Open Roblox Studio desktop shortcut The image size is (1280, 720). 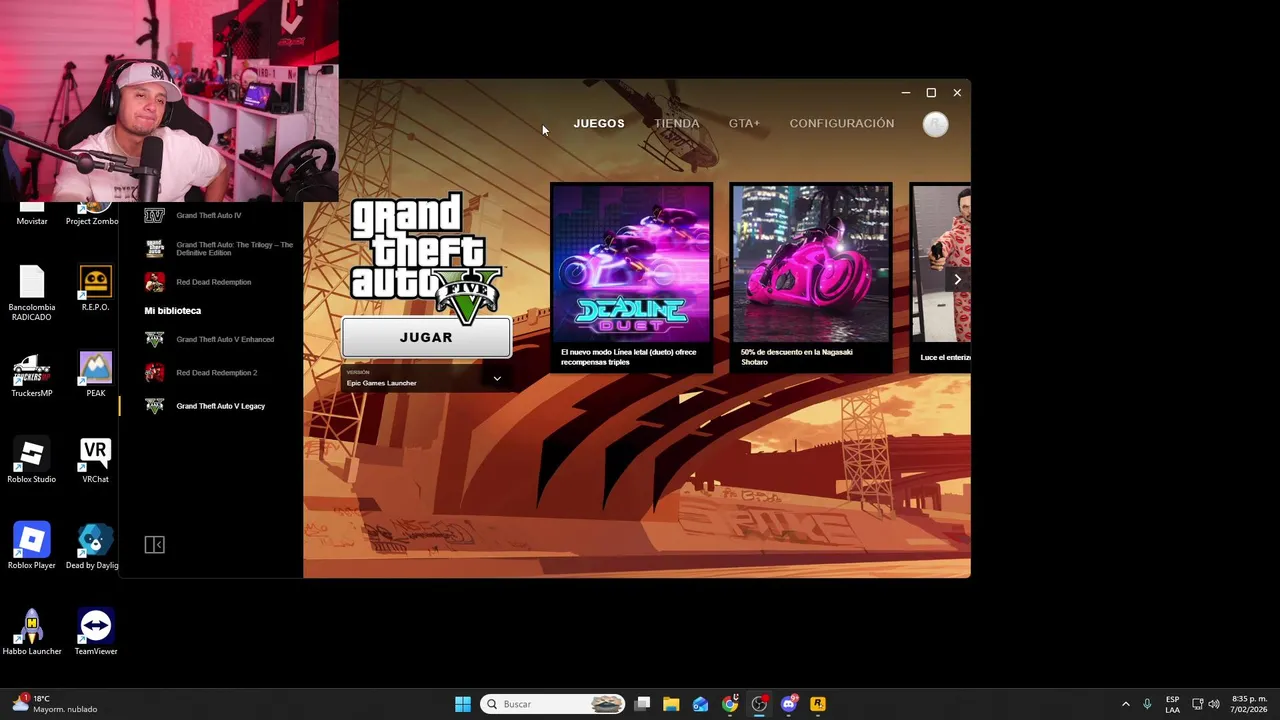tap(32, 462)
